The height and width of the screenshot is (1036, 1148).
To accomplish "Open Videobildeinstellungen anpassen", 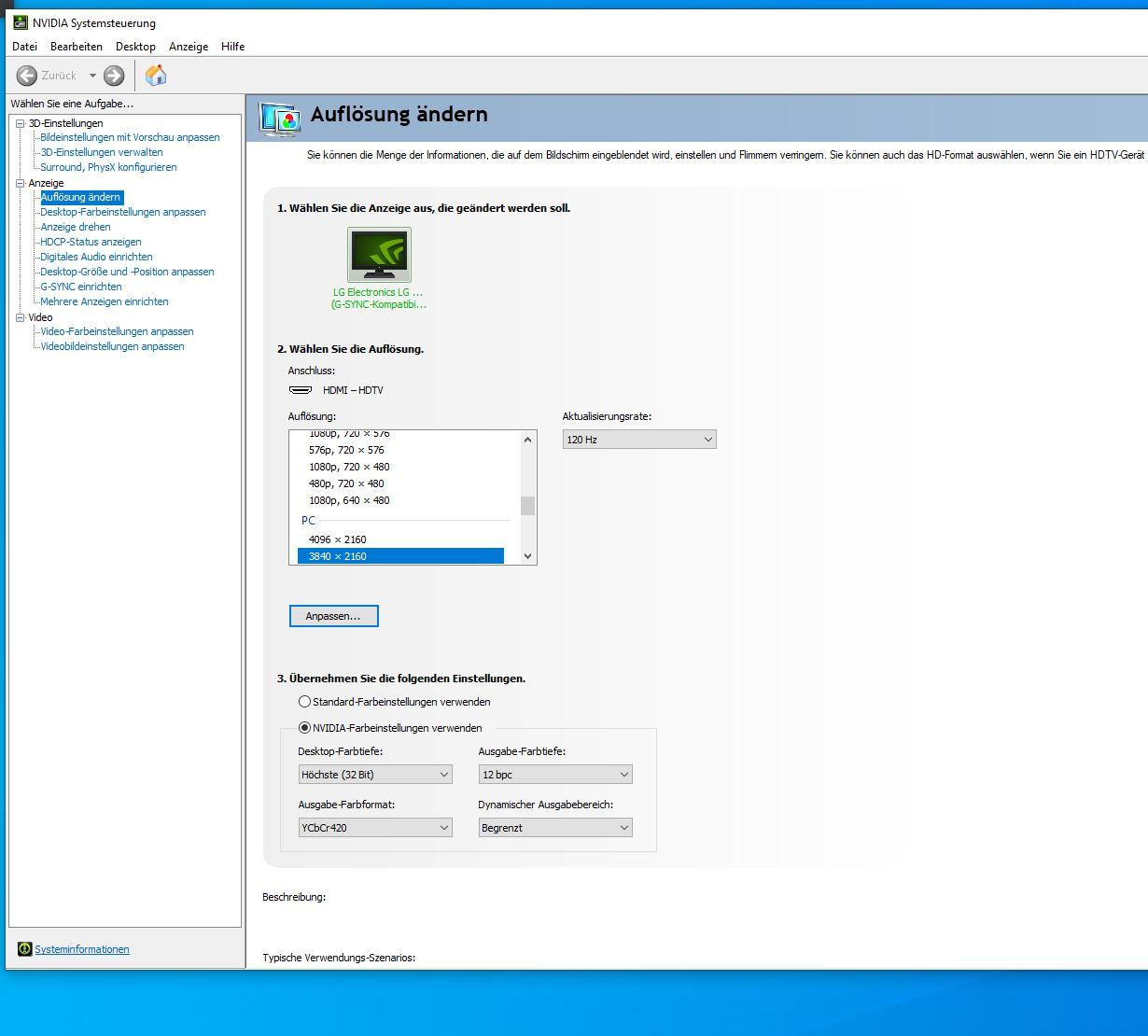I will pyautogui.click(x=112, y=346).
